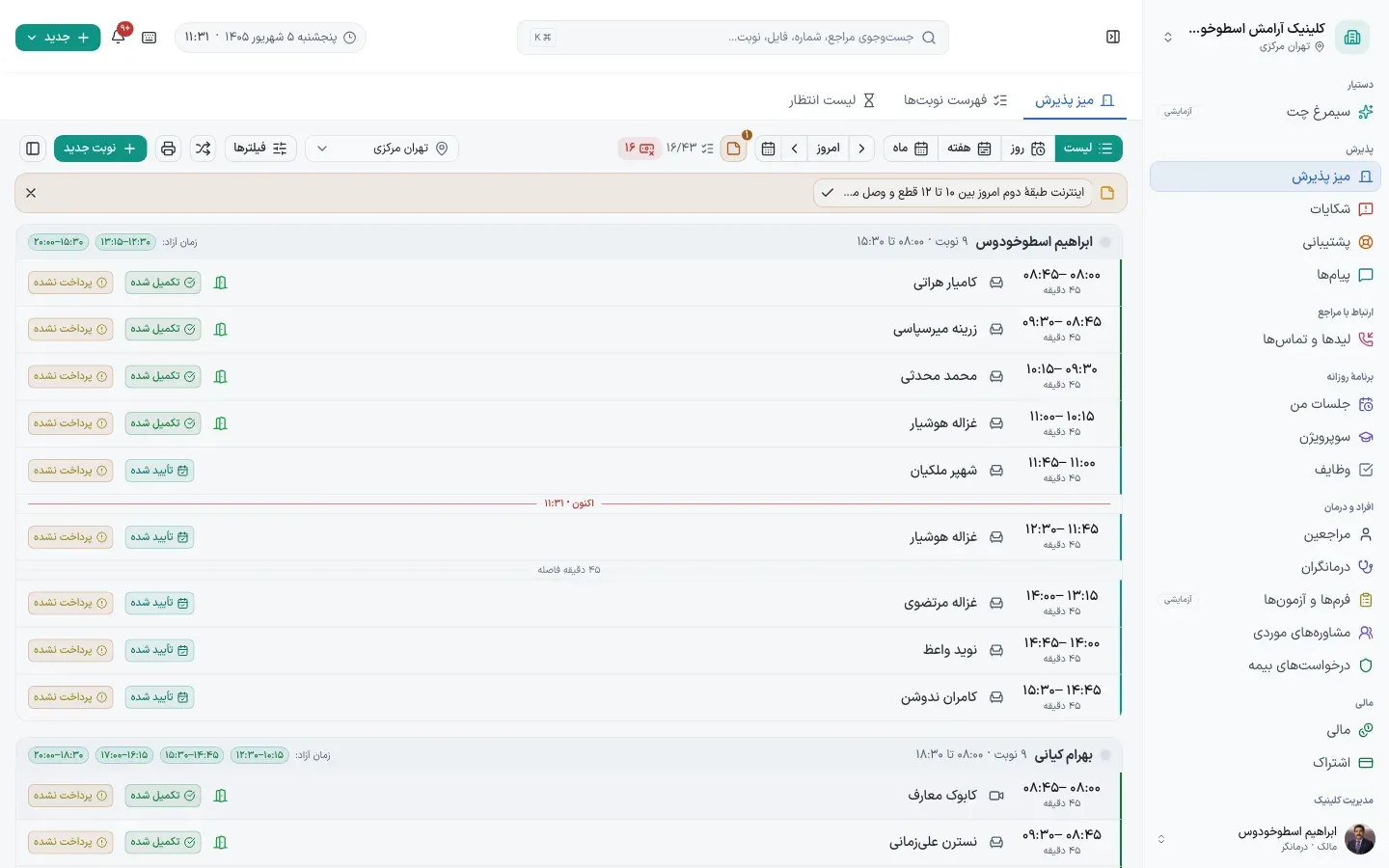Image resolution: width=1389 pixels, height=868 pixels.
Task: Expand the user profile menu ابراهیم اسطوخودوس
Action: coord(1266,838)
